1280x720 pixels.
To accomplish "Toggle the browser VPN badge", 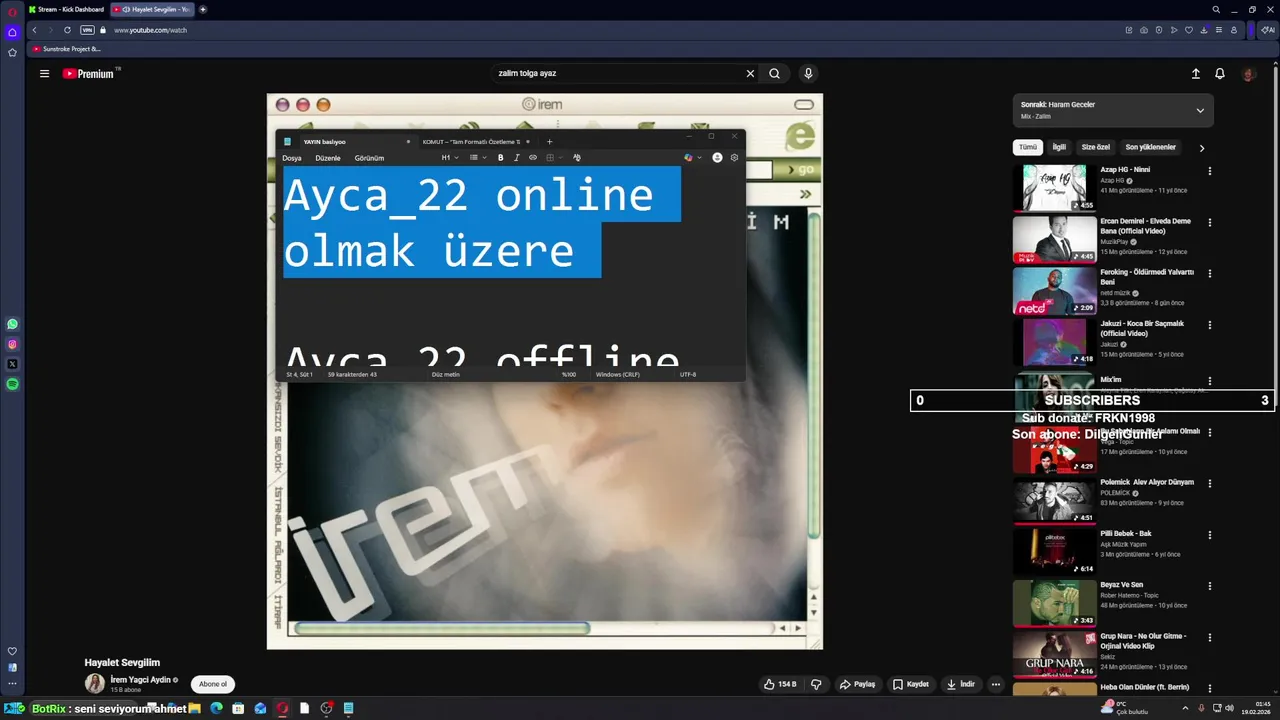I will point(87,30).
